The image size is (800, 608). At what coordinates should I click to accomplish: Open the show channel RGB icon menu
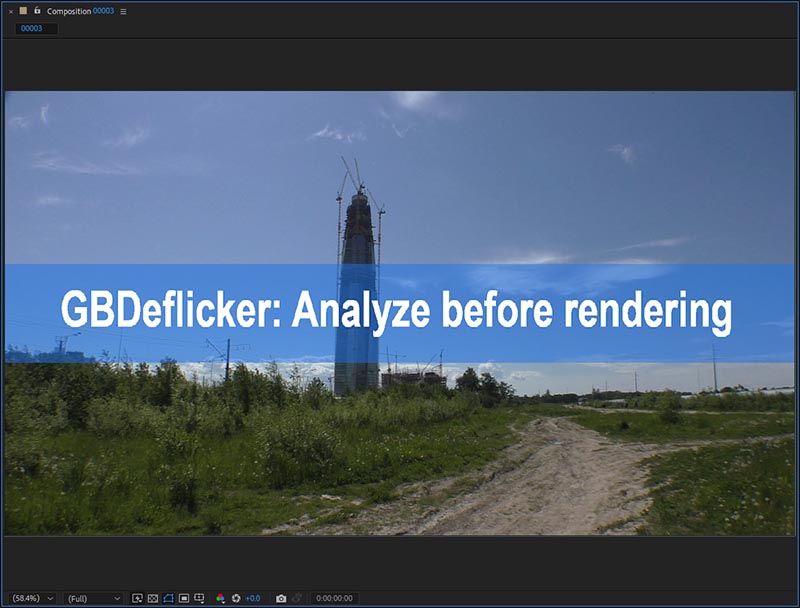[220, 598]
